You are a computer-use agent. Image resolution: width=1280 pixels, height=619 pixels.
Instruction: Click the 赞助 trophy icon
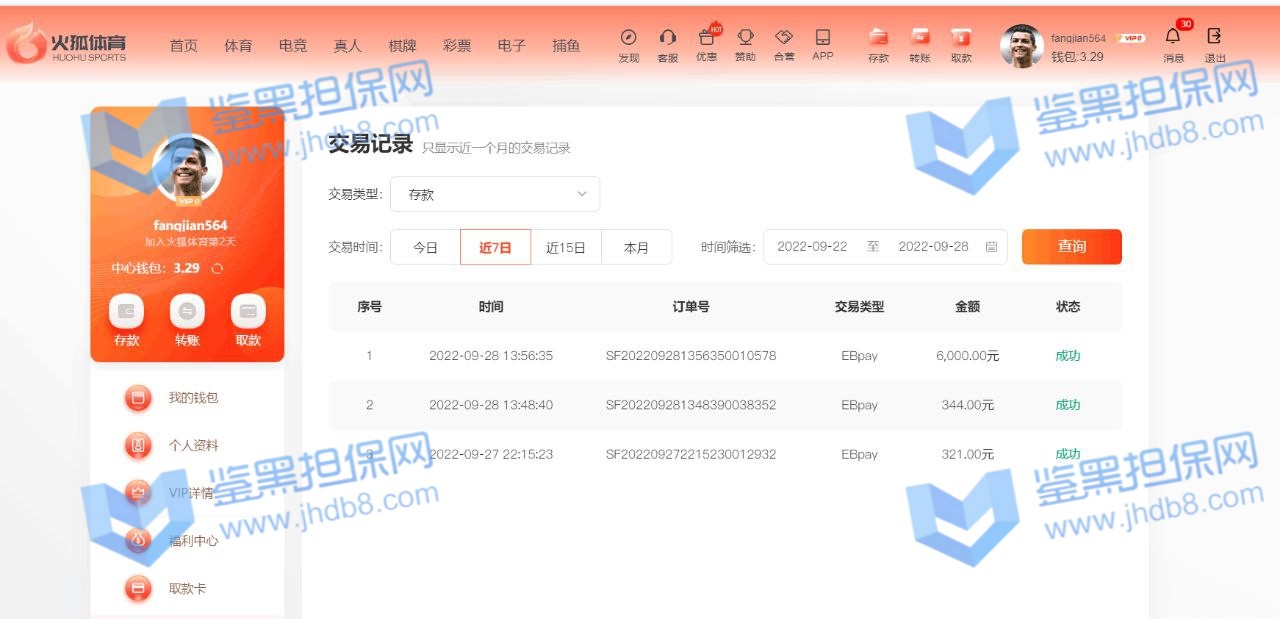(x=745, y=38)
